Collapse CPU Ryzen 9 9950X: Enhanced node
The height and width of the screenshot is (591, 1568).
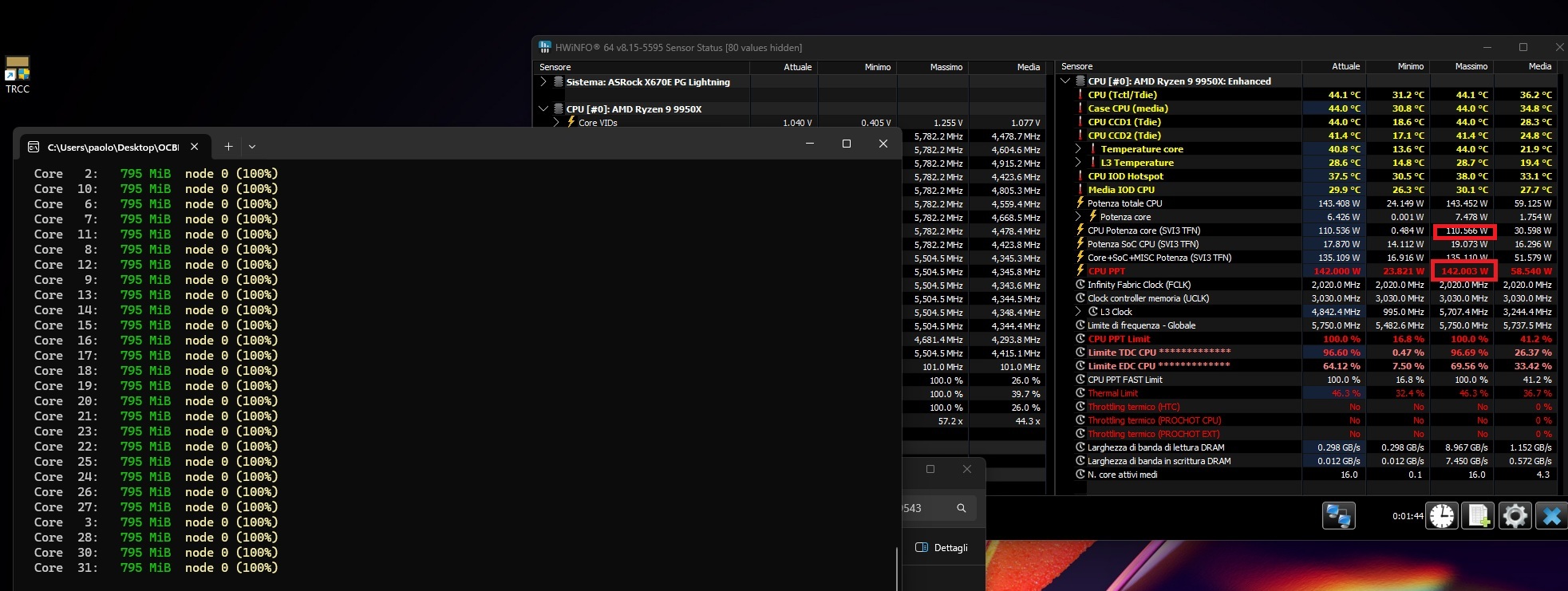[x=1065, y=81]
